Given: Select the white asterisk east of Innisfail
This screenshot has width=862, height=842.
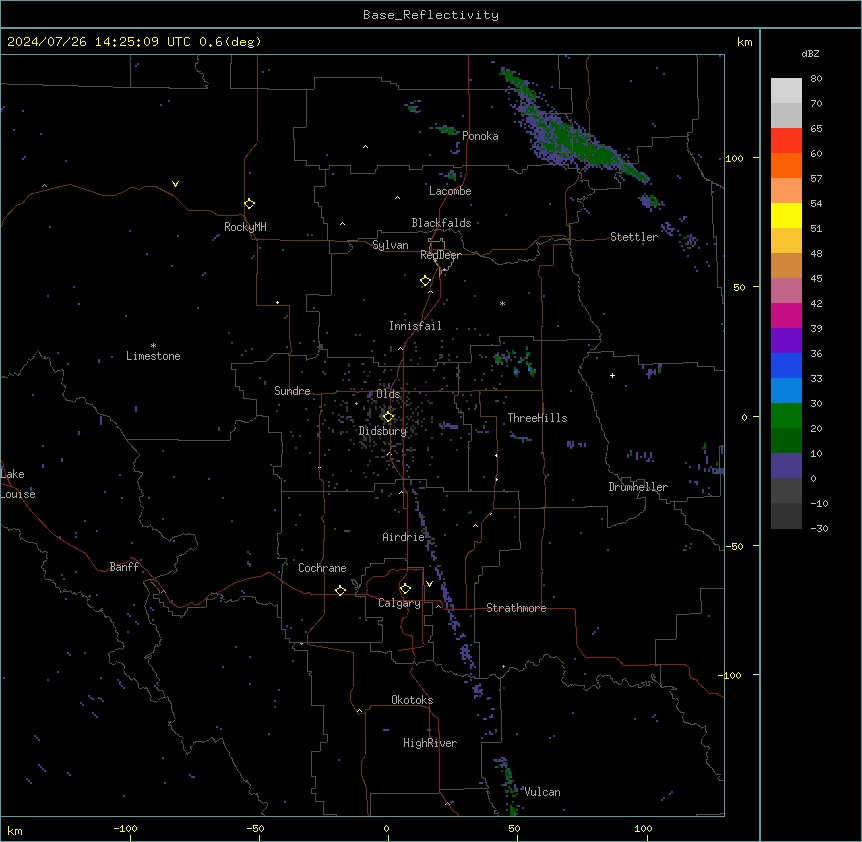Looking at the screenshot, I should (x=502, y=303).
